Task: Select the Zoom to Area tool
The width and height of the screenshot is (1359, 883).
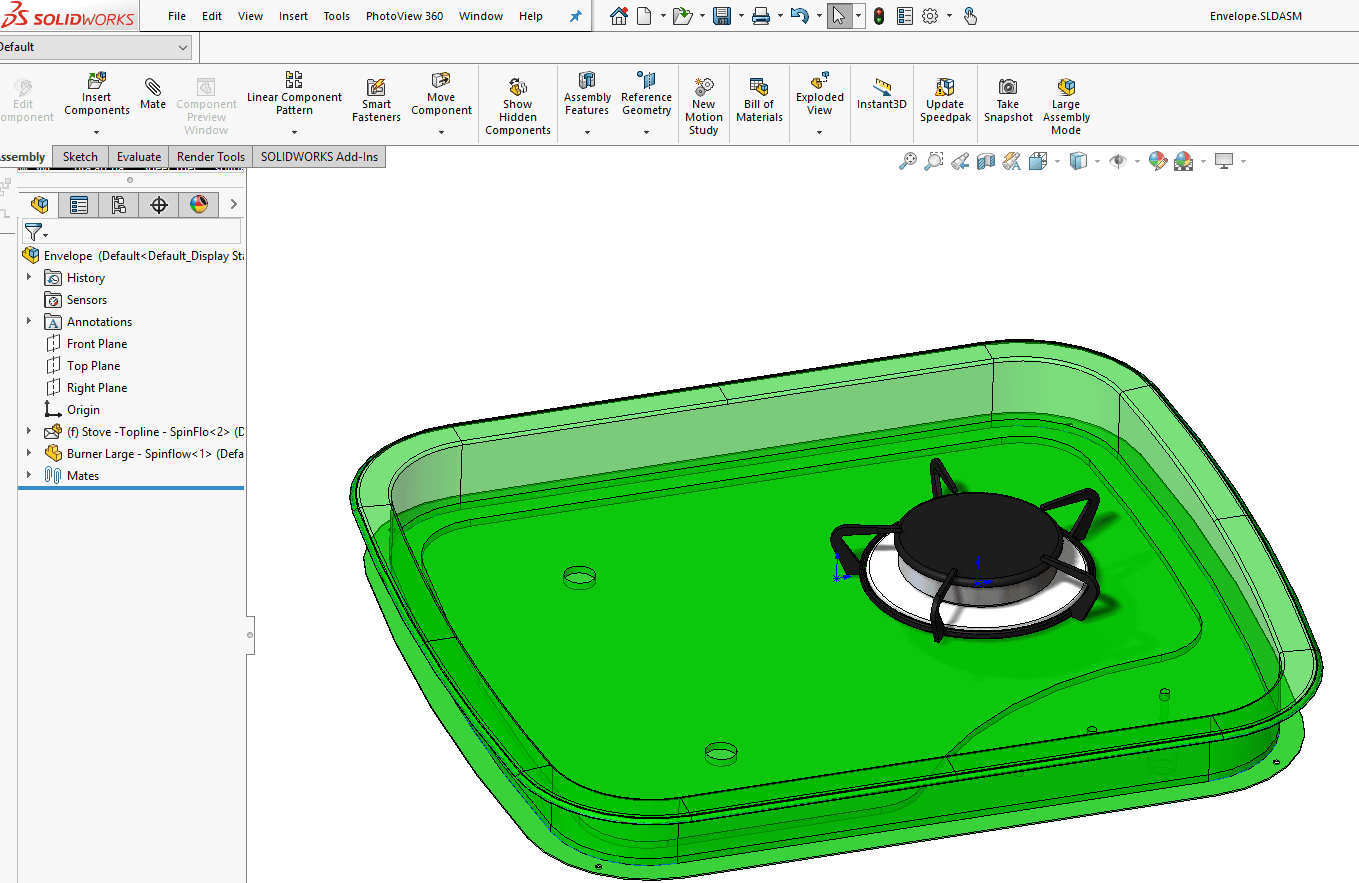Action: point(932,160)
